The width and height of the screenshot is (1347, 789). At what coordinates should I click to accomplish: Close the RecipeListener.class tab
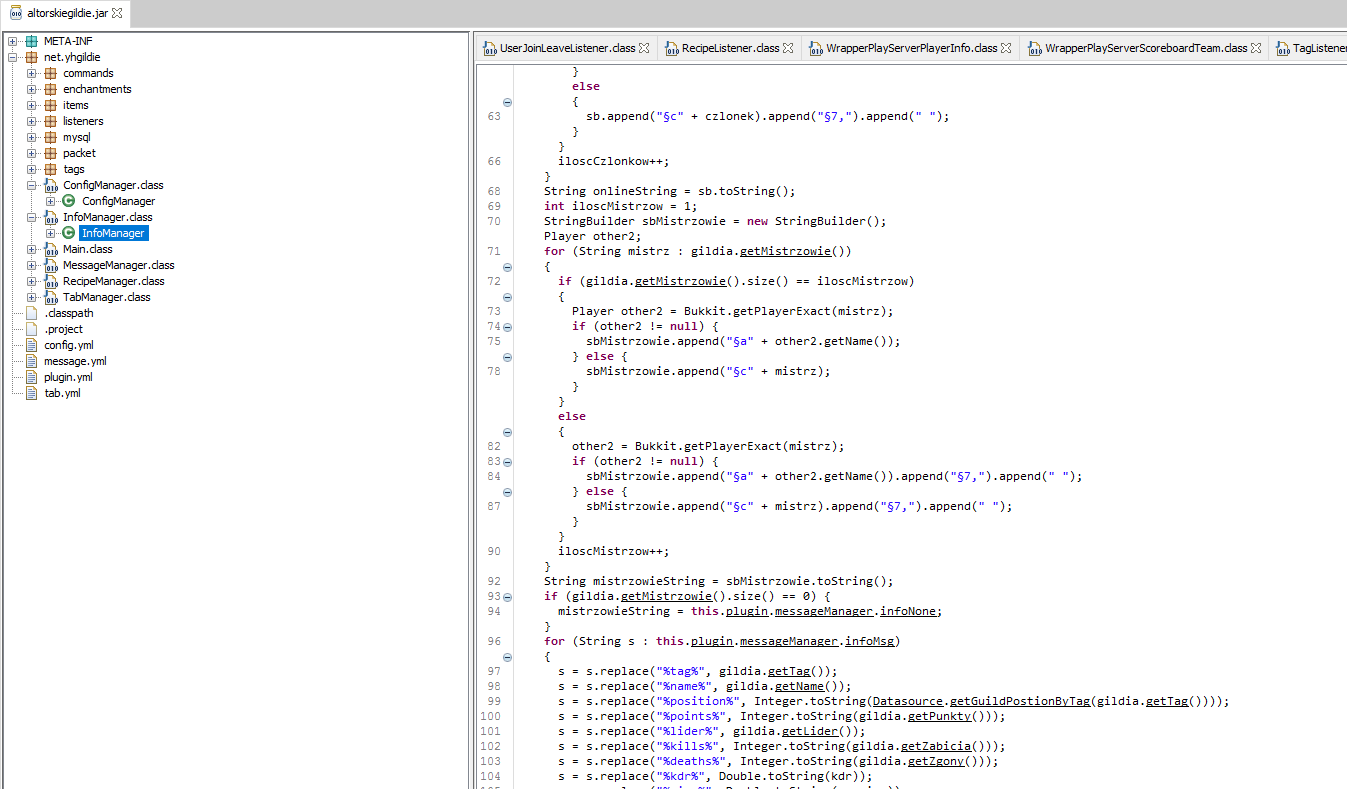(788, 48)
